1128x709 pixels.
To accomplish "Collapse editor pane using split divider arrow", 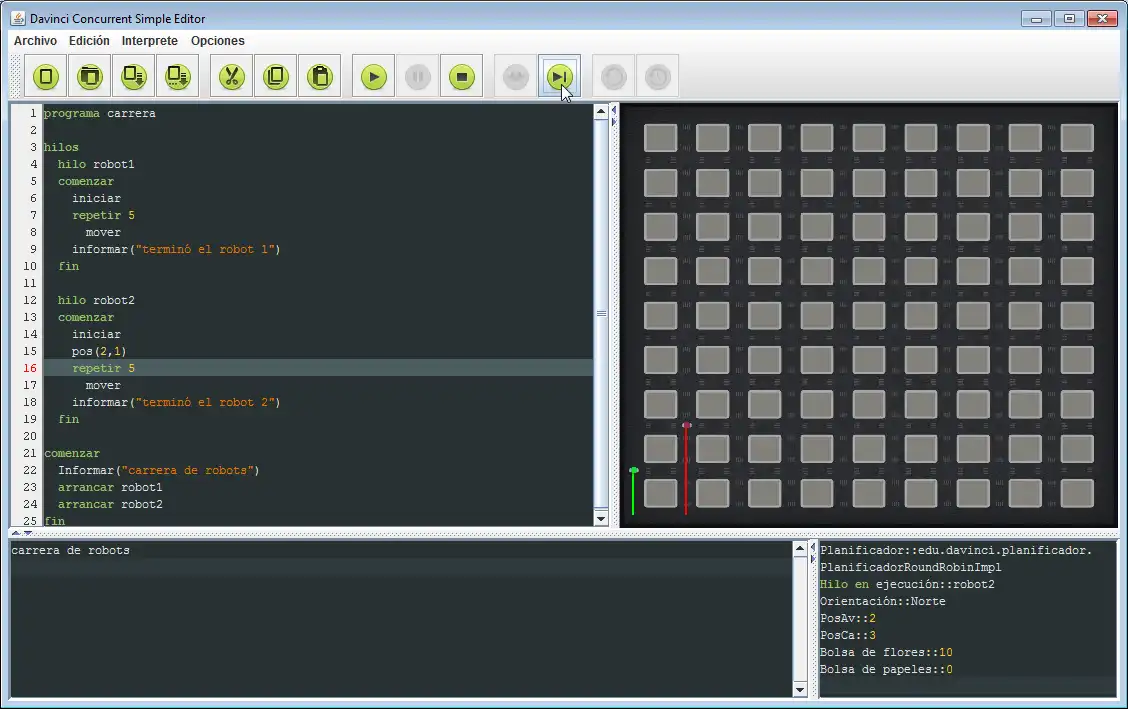I will pos(613,111).
